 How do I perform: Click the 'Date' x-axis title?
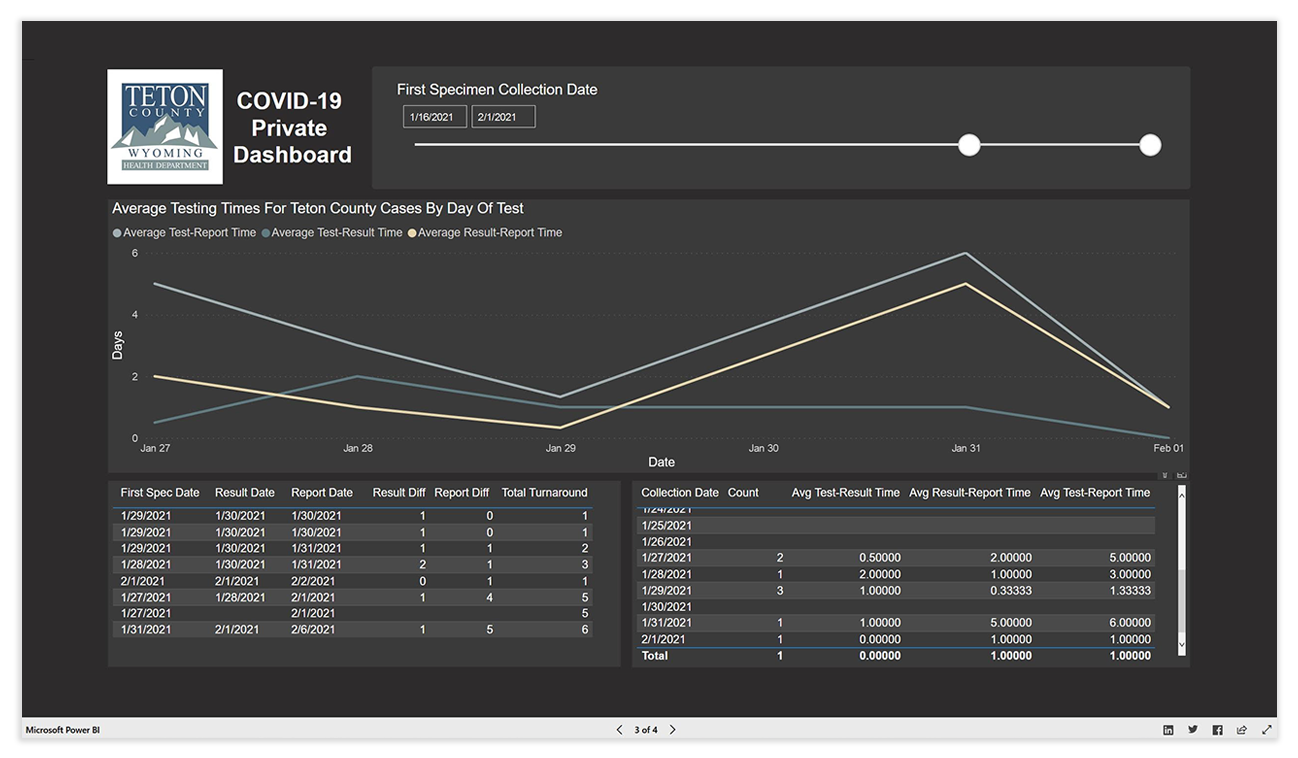(x=661, y=462)
